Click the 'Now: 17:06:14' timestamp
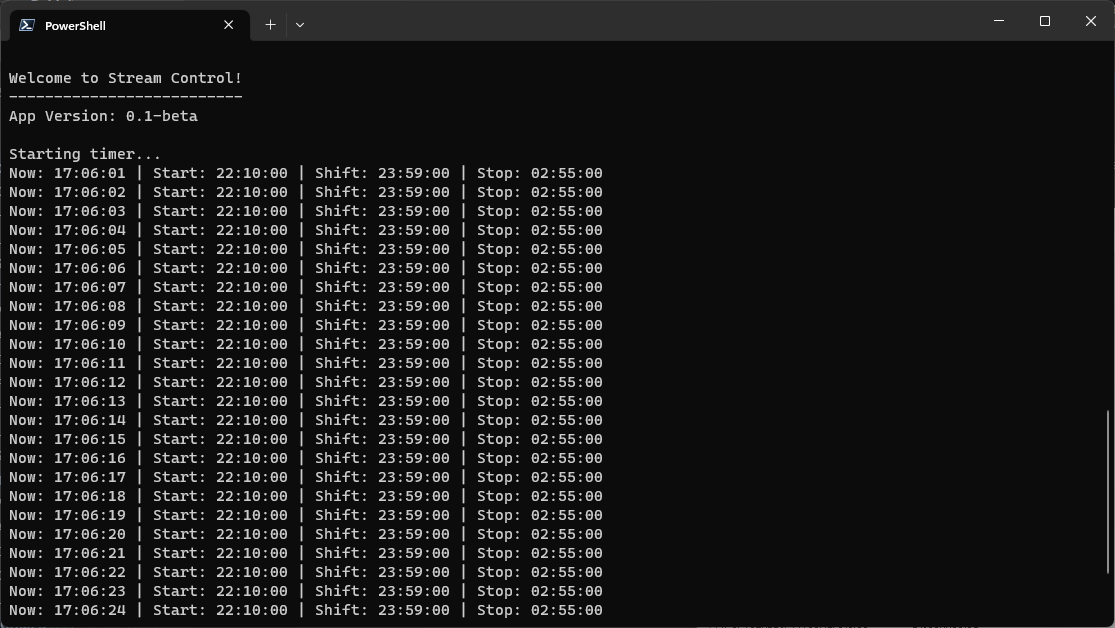Image resolution: width=1115 pixels, height=628 pixels. pyautogui.click(x=67, y=420)
